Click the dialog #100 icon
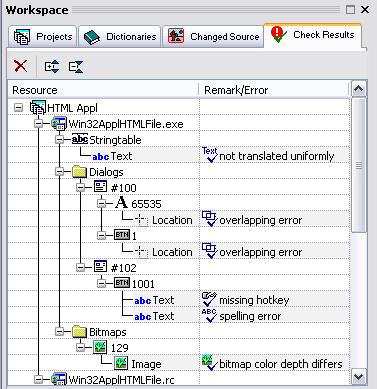This screenshot has width=377, height=389. (100, 187)
